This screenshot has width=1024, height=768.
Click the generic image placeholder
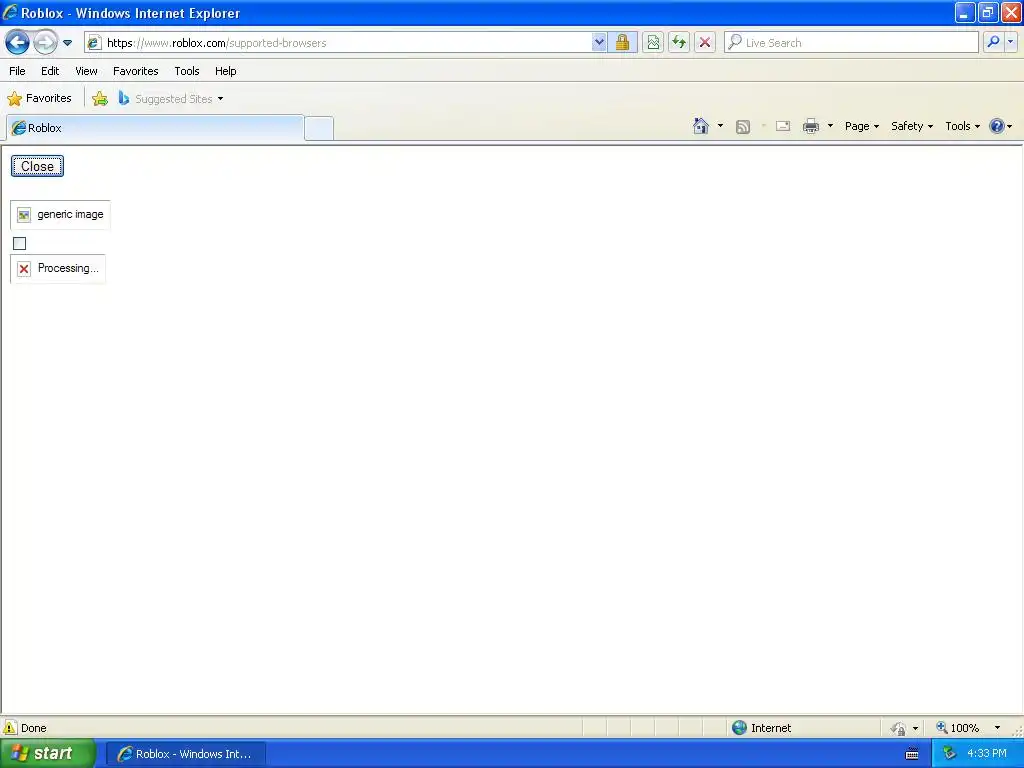(x=60, y=215)
